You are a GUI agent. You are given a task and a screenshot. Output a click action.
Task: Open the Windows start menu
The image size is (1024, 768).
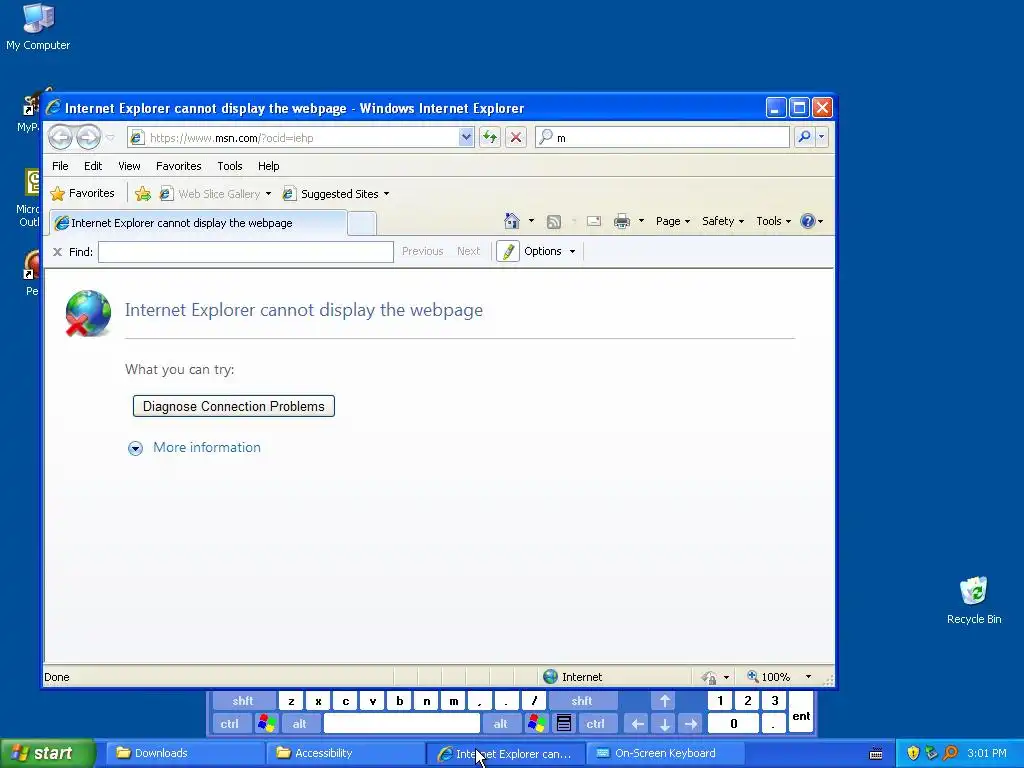47,753
